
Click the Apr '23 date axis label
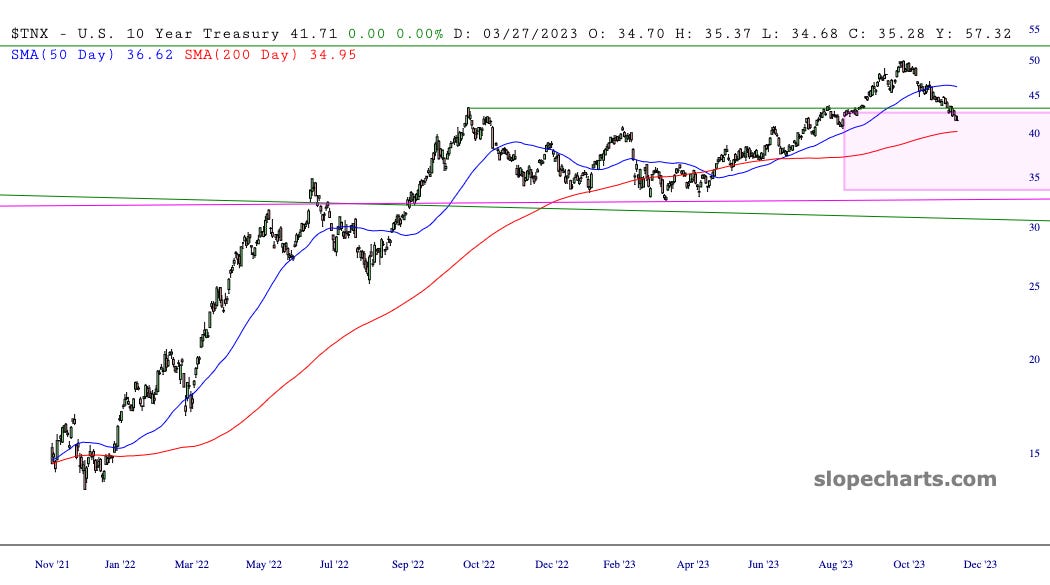coord(693,564)
